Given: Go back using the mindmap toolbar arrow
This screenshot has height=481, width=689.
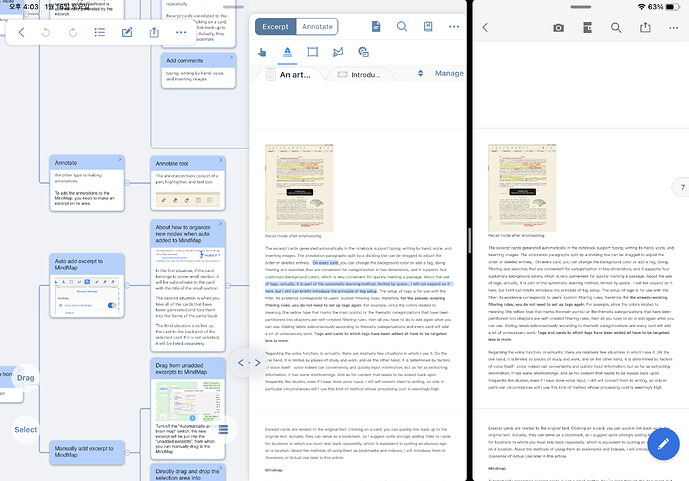Looking at the screenshot, I should pyautogui.click(x=21, y=32).
